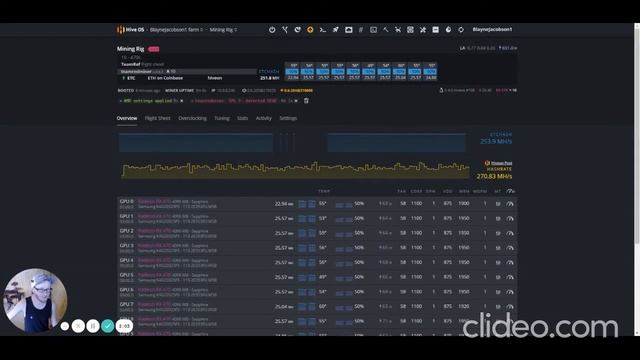The height and width of the screenshot is (360, 640).
Task: Dismiss the red teamredminer message
Action: coord(296,100)
